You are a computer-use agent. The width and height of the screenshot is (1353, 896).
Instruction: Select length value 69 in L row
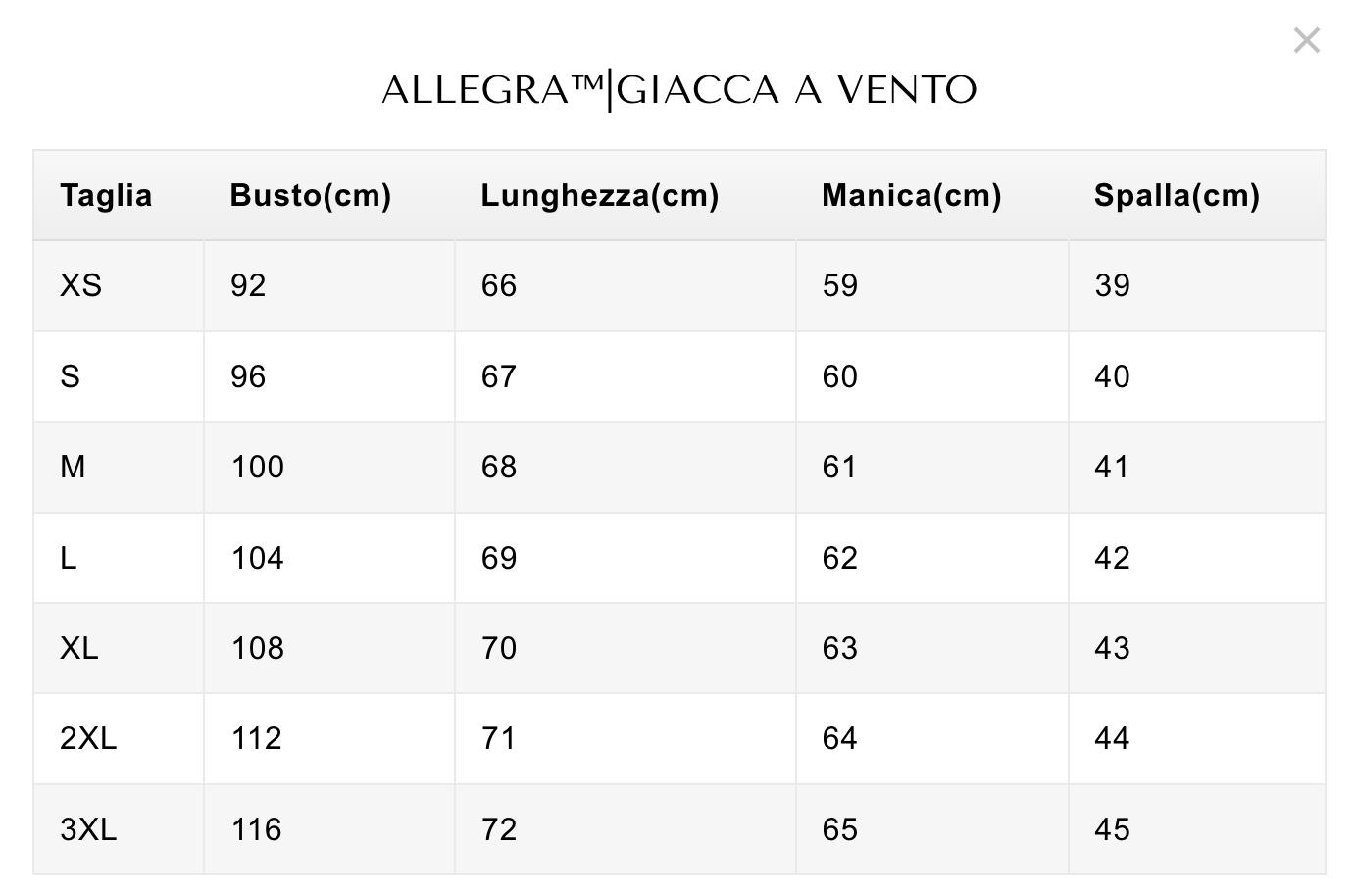pyautogui.click(x=498, y=558)
